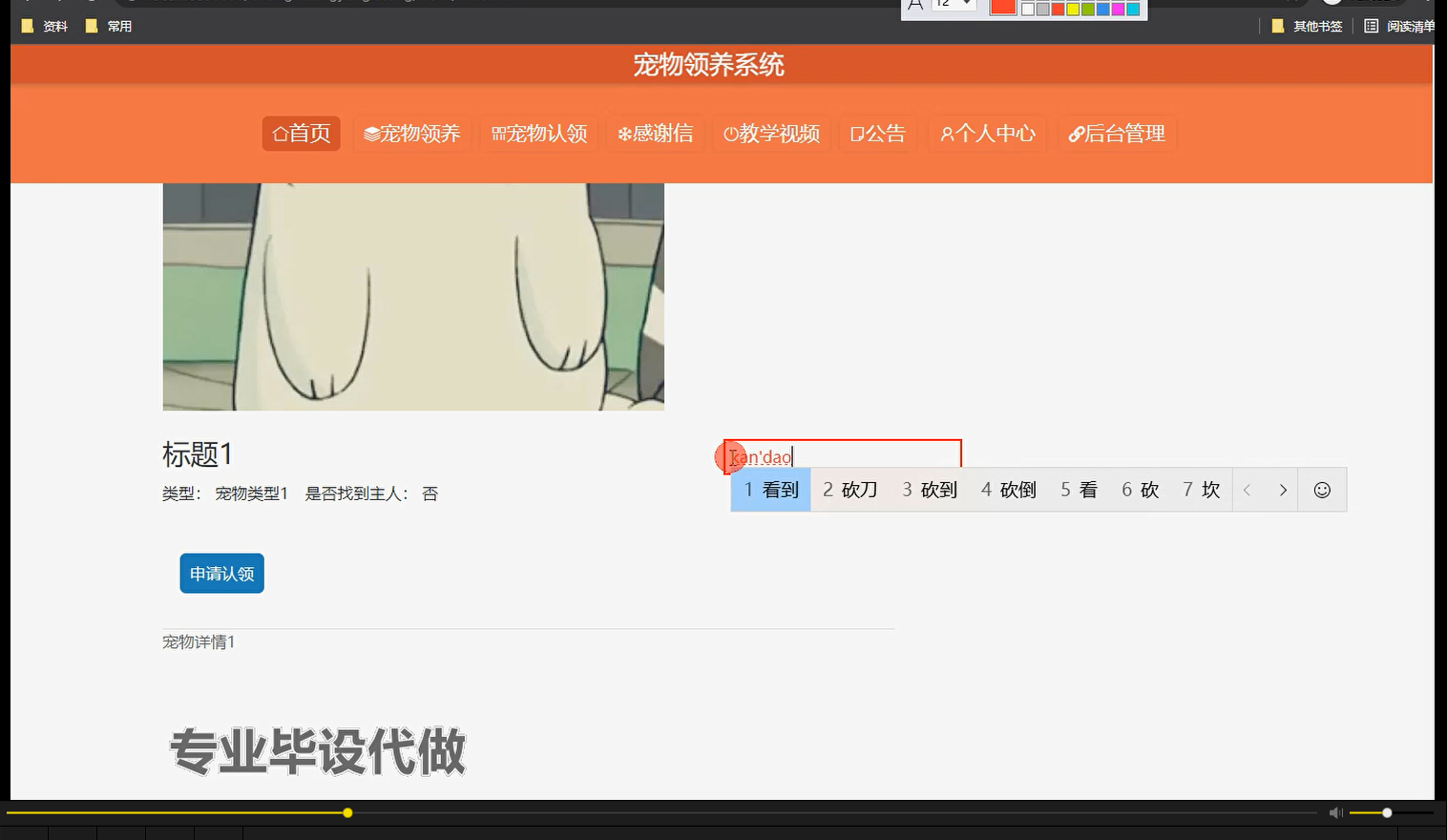The image size is (1447, 840).
Task: Go to 个人中心 personal center
Action: point(988,134)
